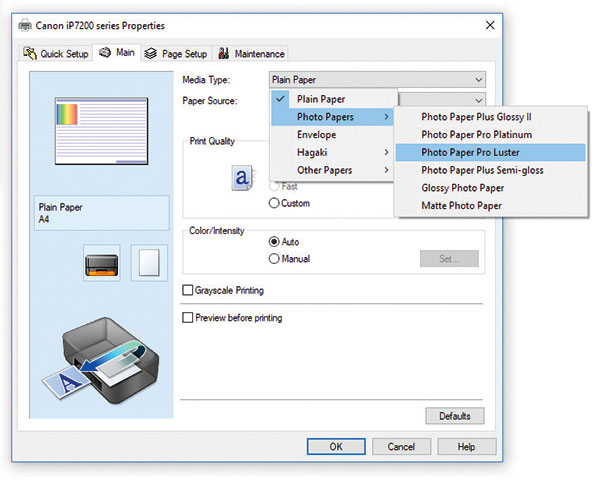Select Glossy Photo Paper
Image resolution: width=600 pixels, height=480 pixels.
tap(491, 188)
